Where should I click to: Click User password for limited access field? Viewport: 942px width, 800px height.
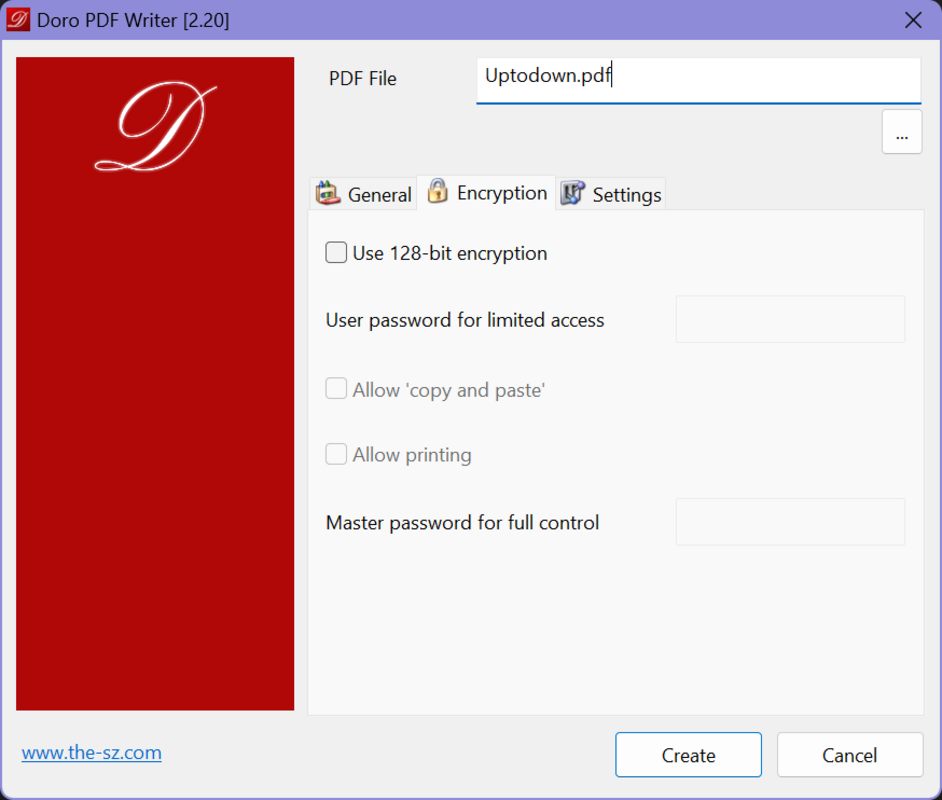click(x=790, y=319)
